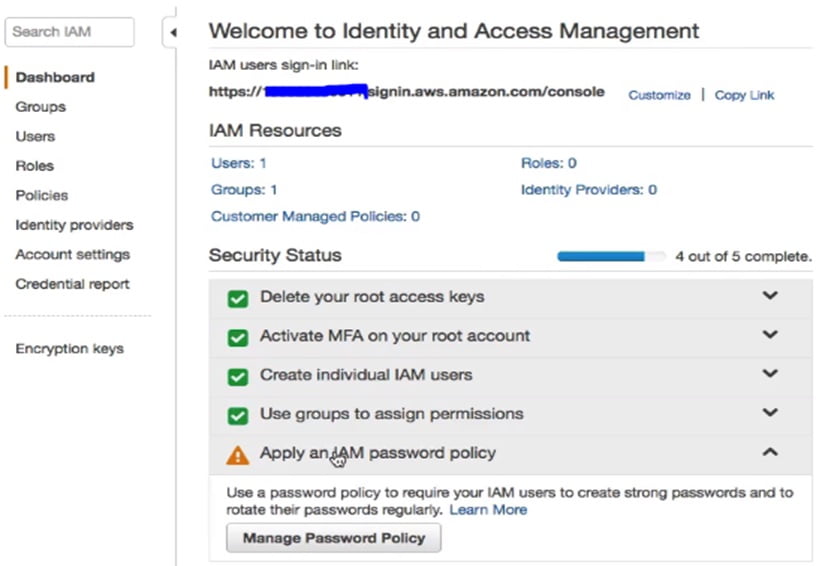Click the 4 out of 5 complete text
This screenshot has height=566, width=819.
click(743, 256)
